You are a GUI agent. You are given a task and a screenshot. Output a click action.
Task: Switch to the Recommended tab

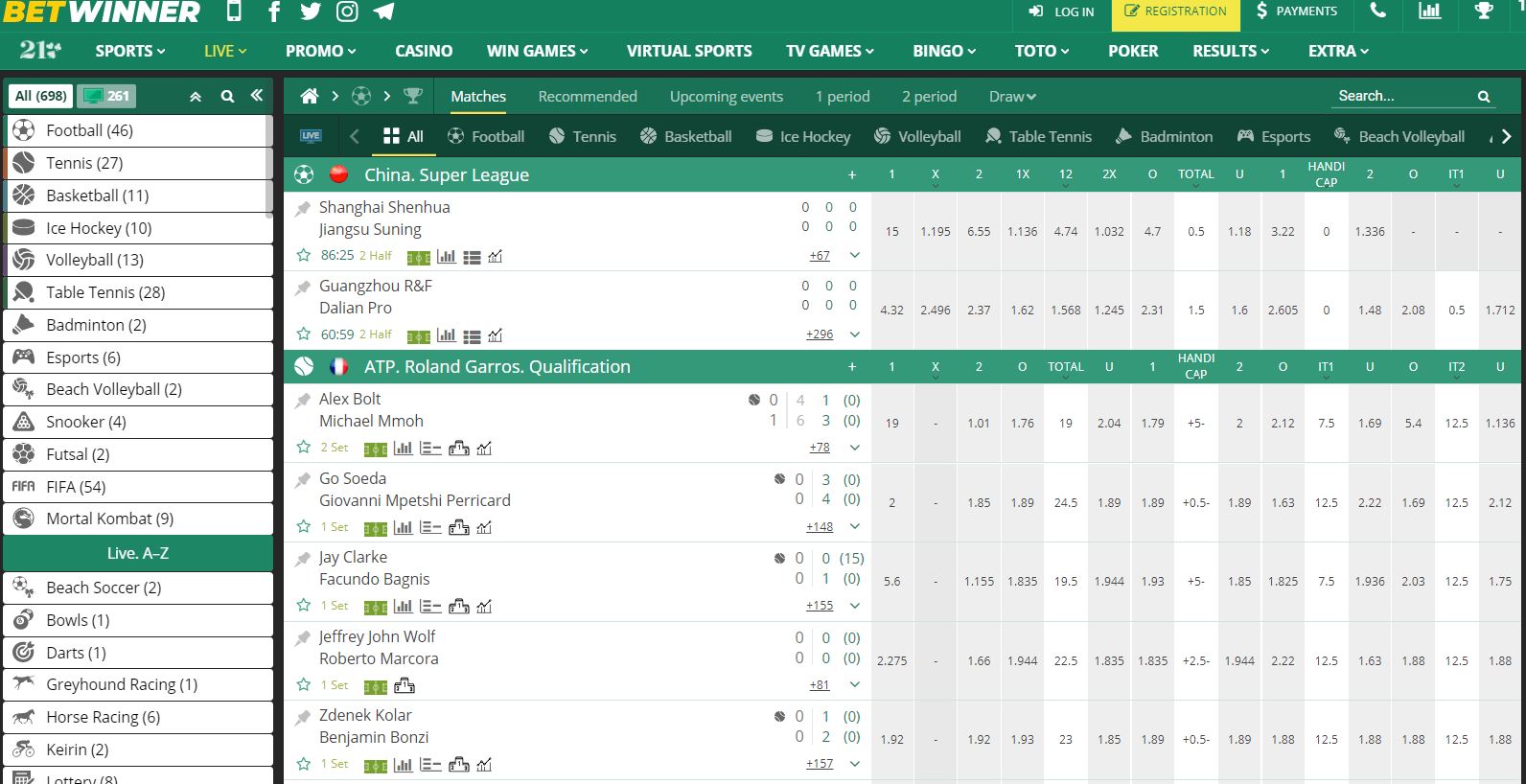point(588,96)
